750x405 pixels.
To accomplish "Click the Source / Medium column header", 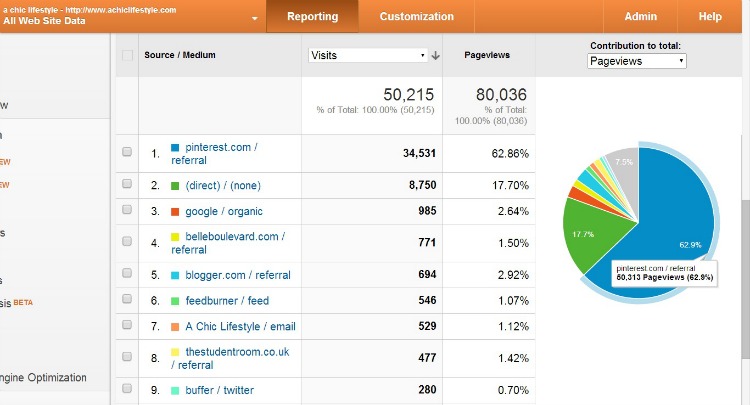I will [x=180, y=55].
